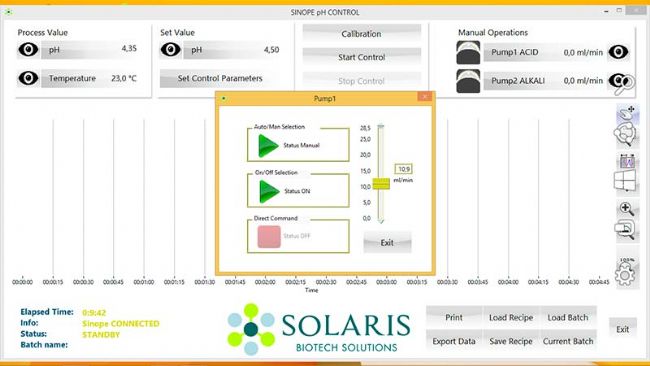
Task: Click the 10,9 ml/min value field
Action: (x=403, y=169)
